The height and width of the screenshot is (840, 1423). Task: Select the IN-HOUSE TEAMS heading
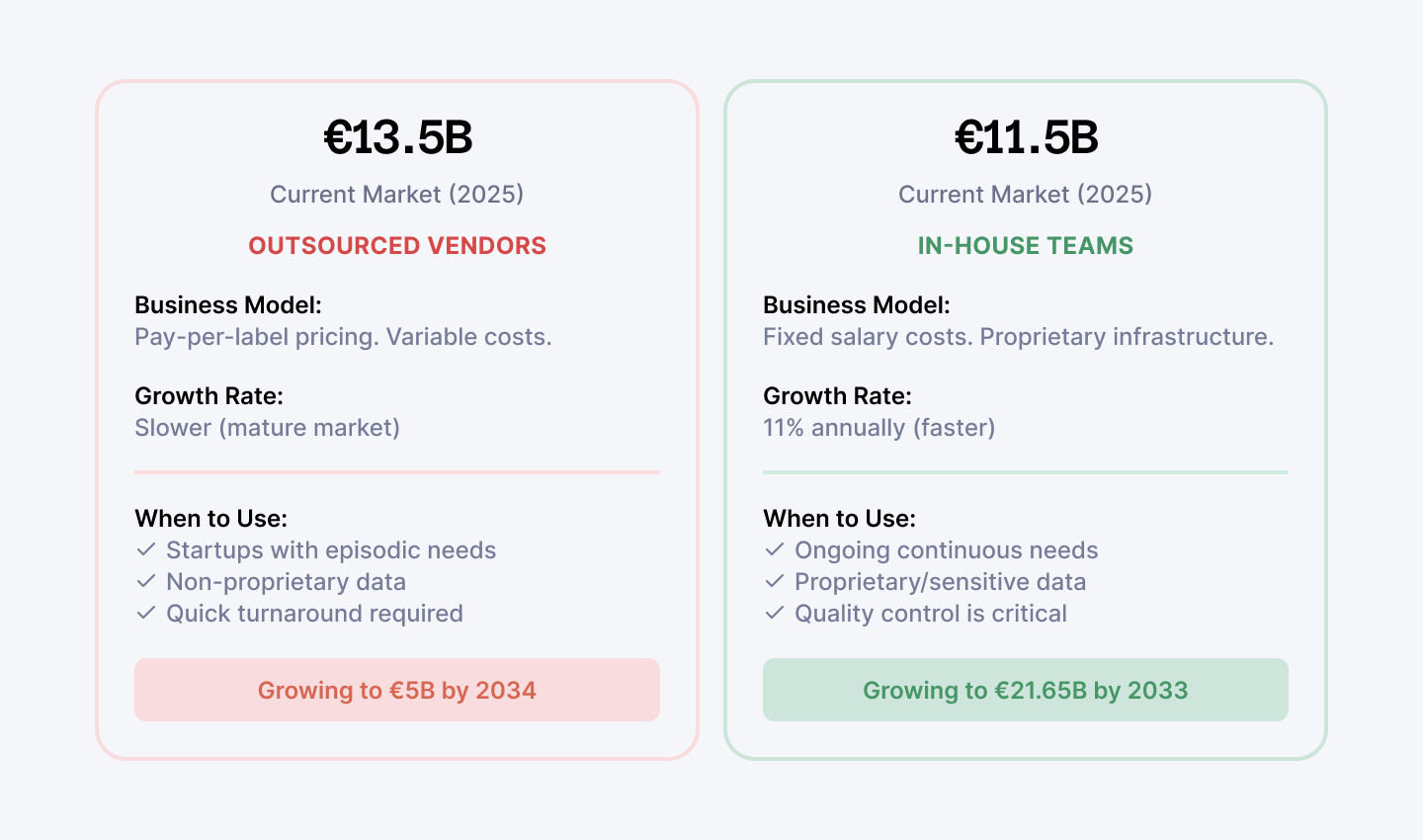[1026, 245]
